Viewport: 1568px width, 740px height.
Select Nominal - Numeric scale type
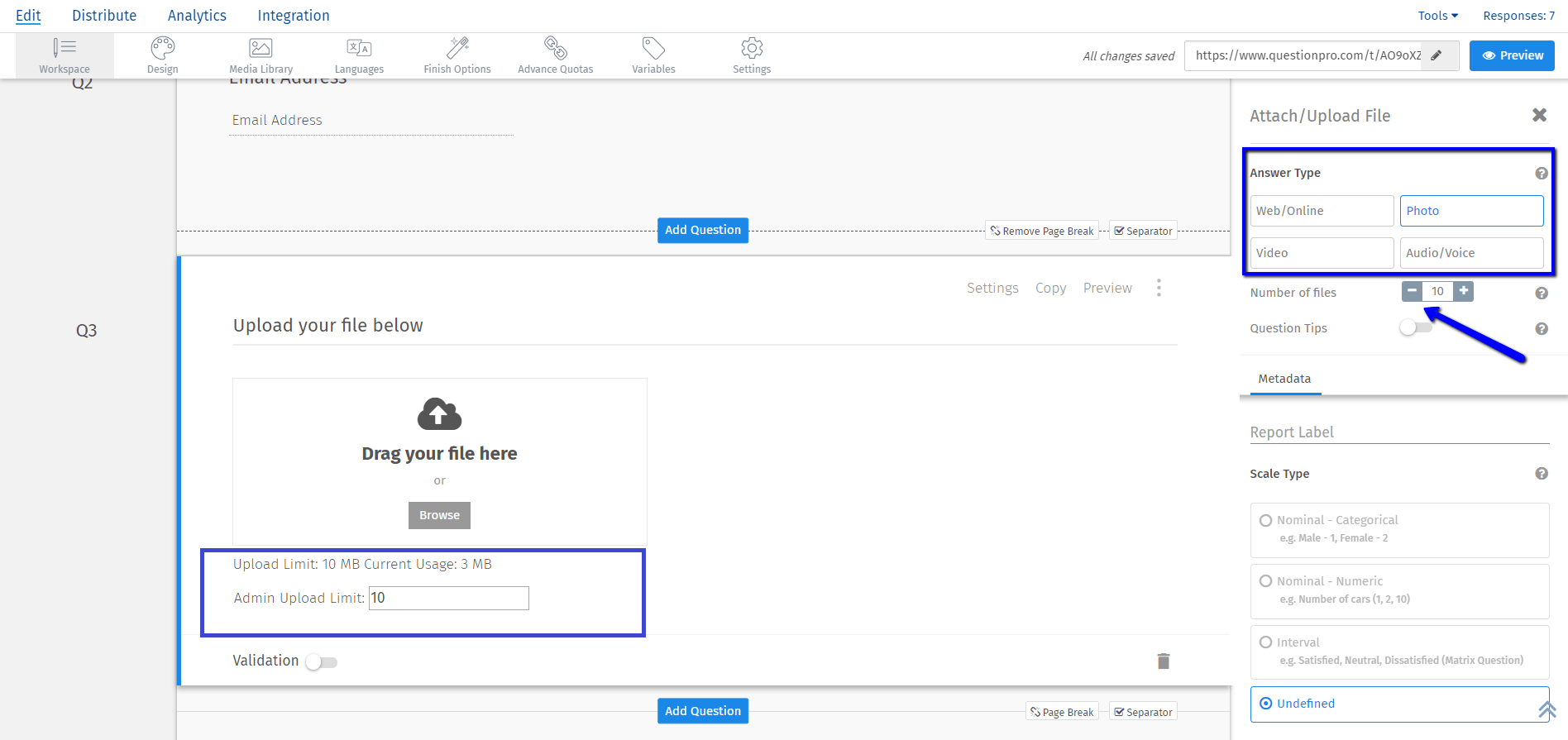coord(1399,591)
